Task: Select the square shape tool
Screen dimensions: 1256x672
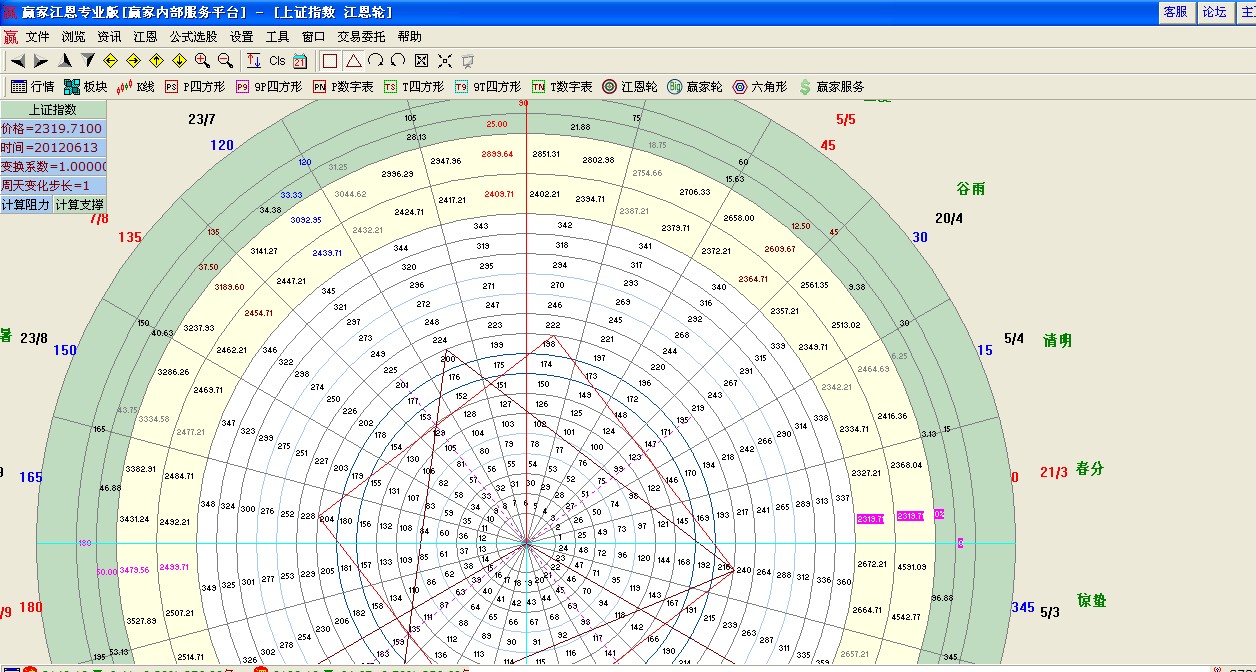Action: point(330,61)
